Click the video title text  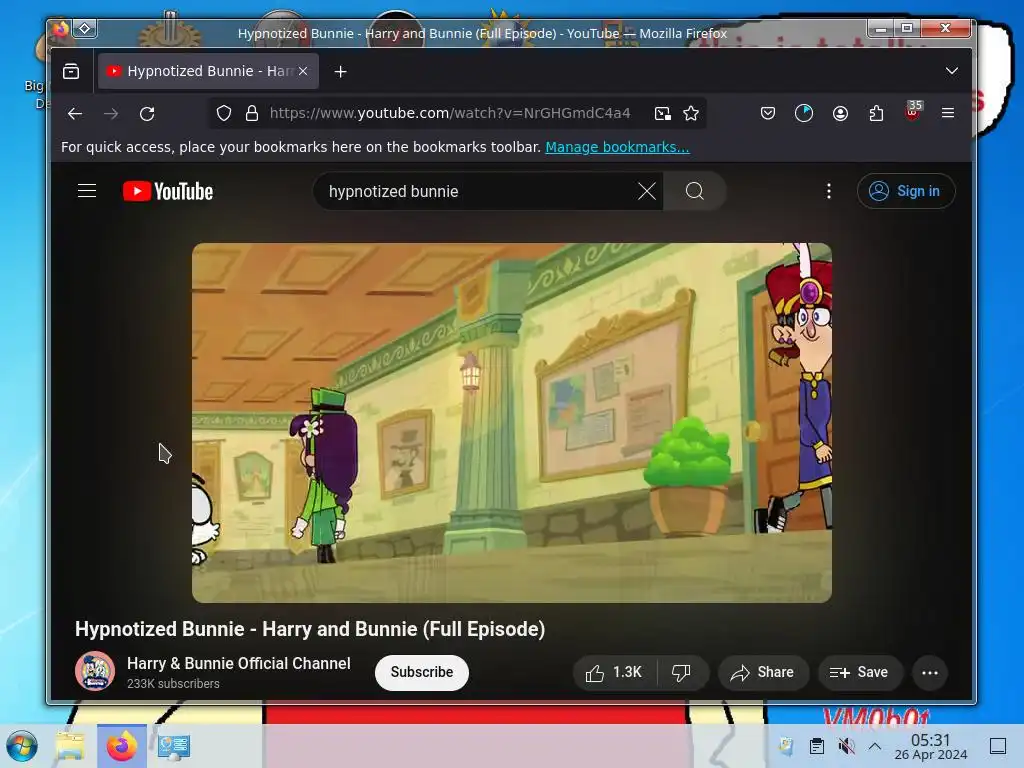point(310,628)
